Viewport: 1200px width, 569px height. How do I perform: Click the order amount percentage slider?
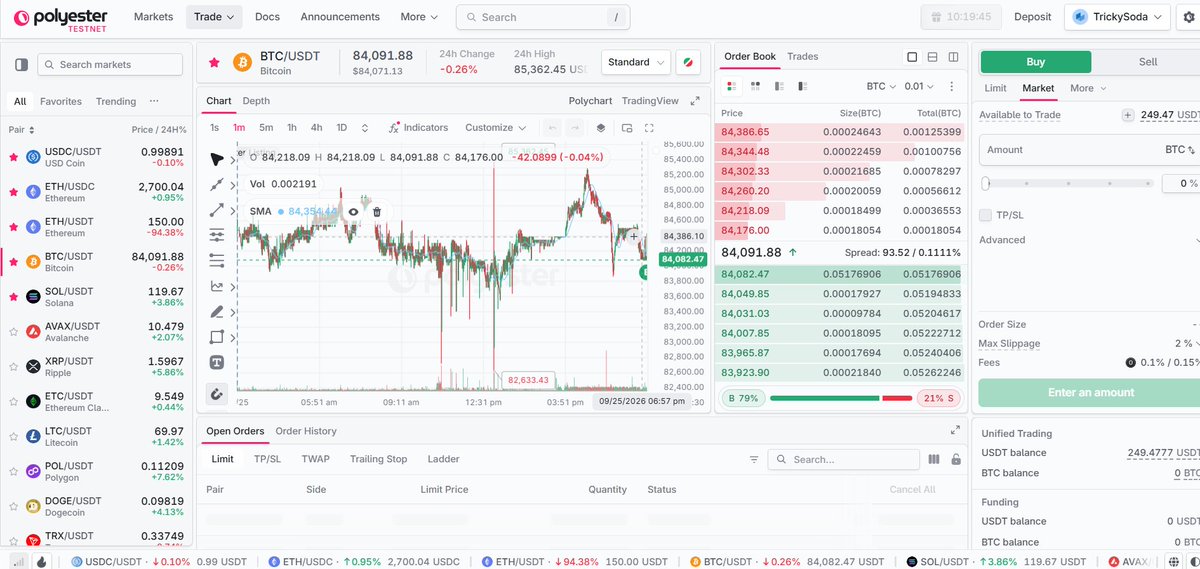click(1069, 184)
